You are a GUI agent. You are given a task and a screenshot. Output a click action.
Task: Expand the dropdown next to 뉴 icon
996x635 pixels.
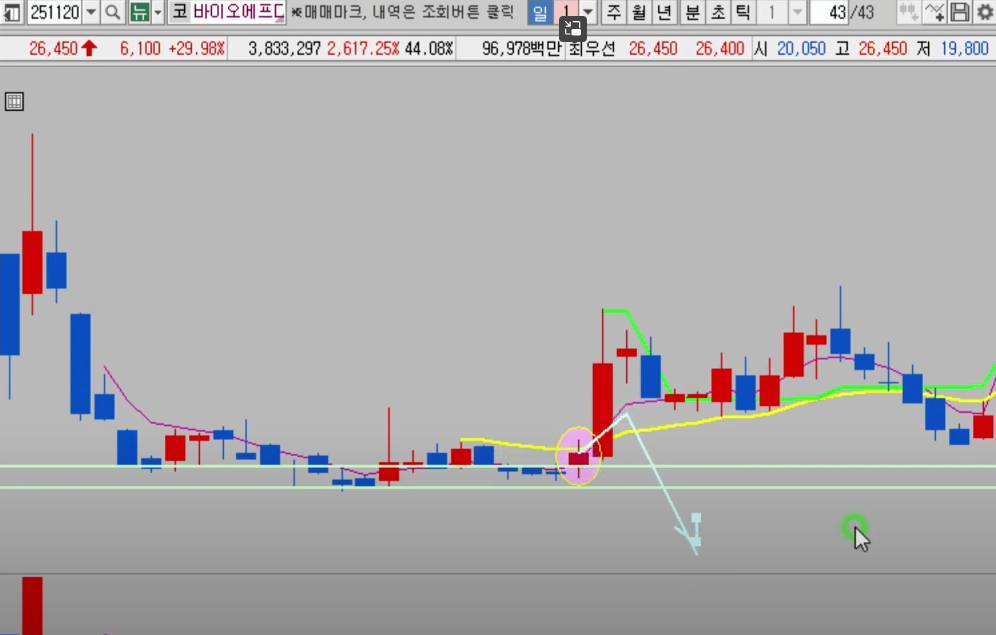[x=158, y=12]
